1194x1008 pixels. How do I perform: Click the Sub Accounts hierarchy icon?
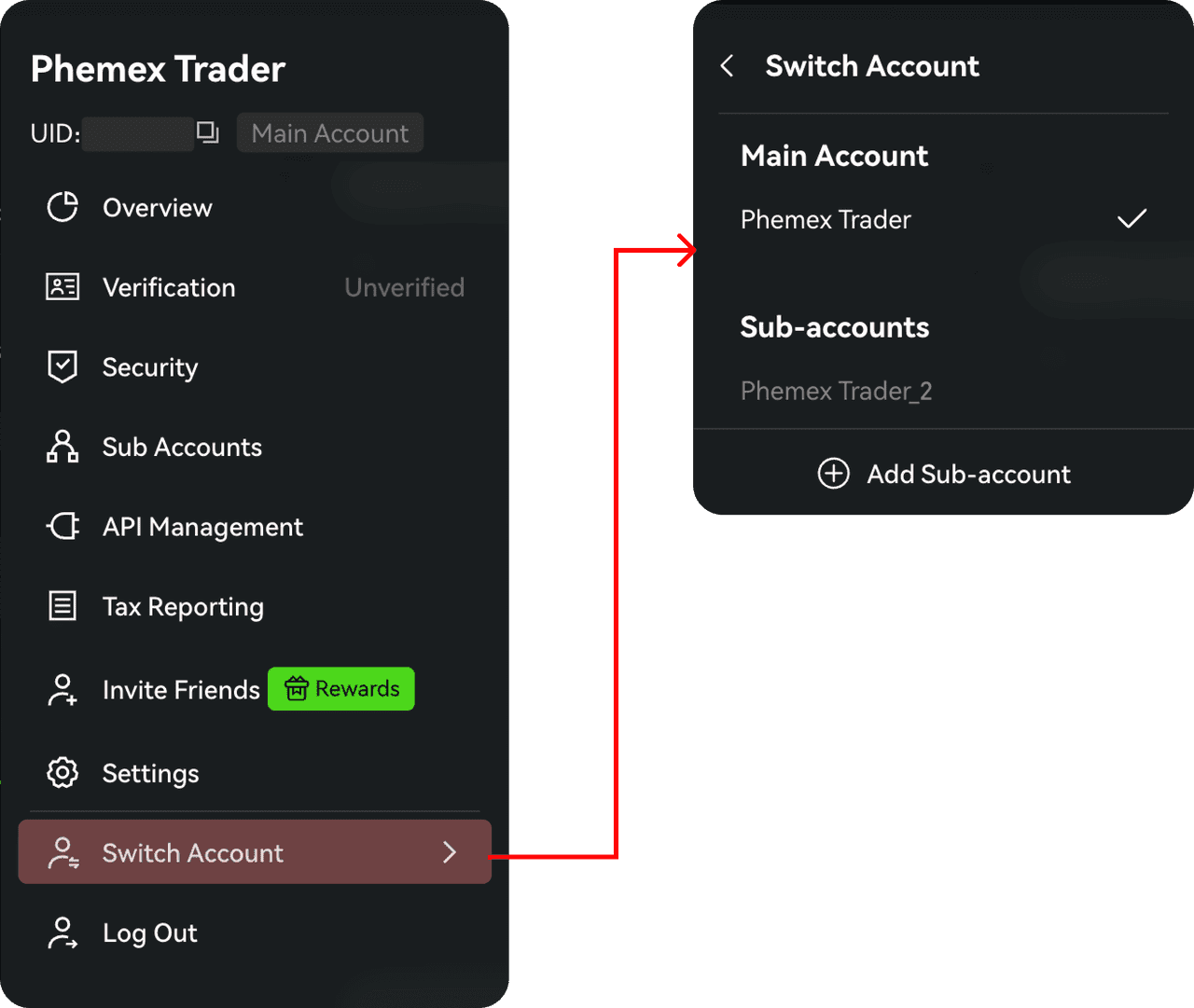pos(62,447)
